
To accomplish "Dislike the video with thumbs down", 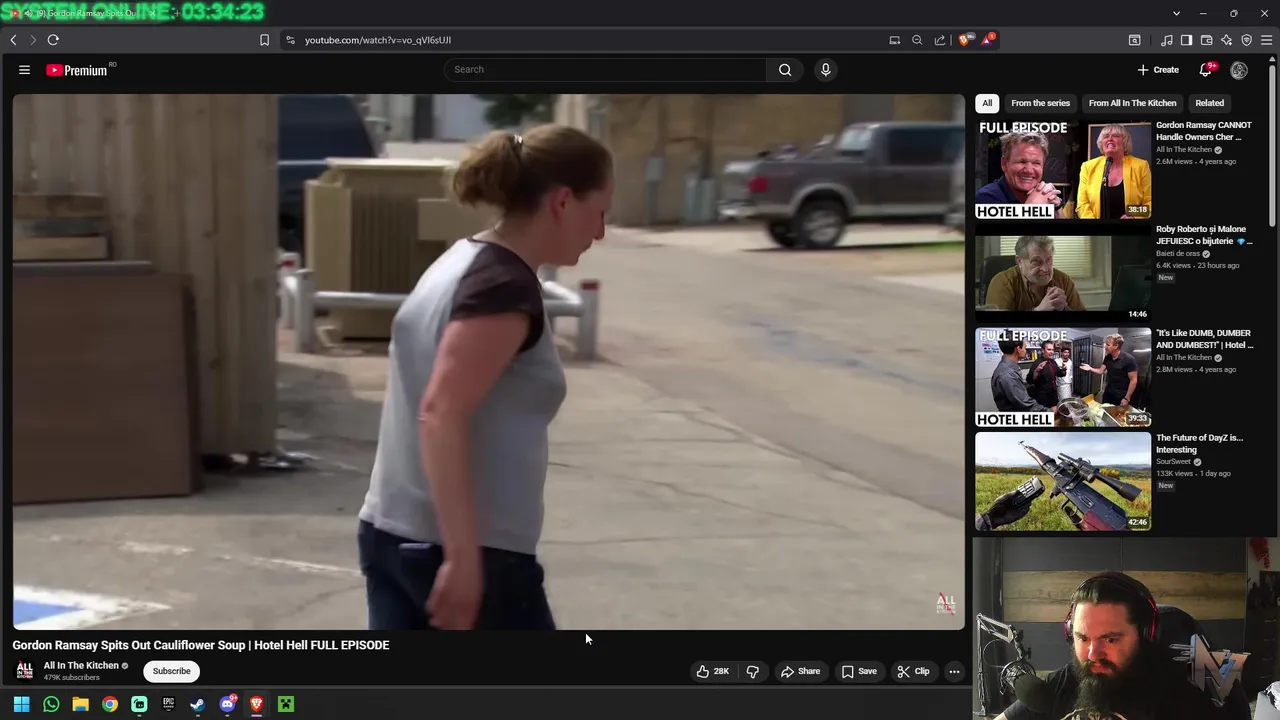I will click(x=753, y=671).
